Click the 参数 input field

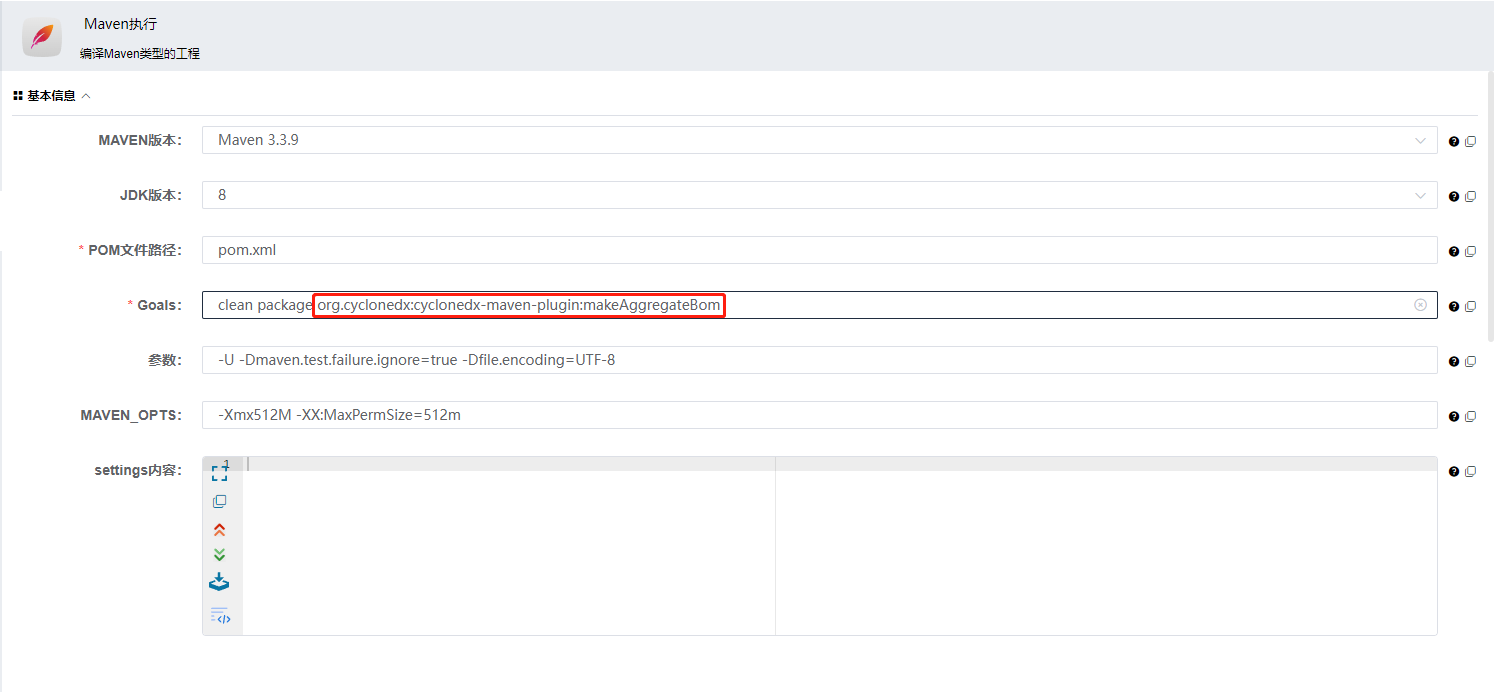[819, 360]
